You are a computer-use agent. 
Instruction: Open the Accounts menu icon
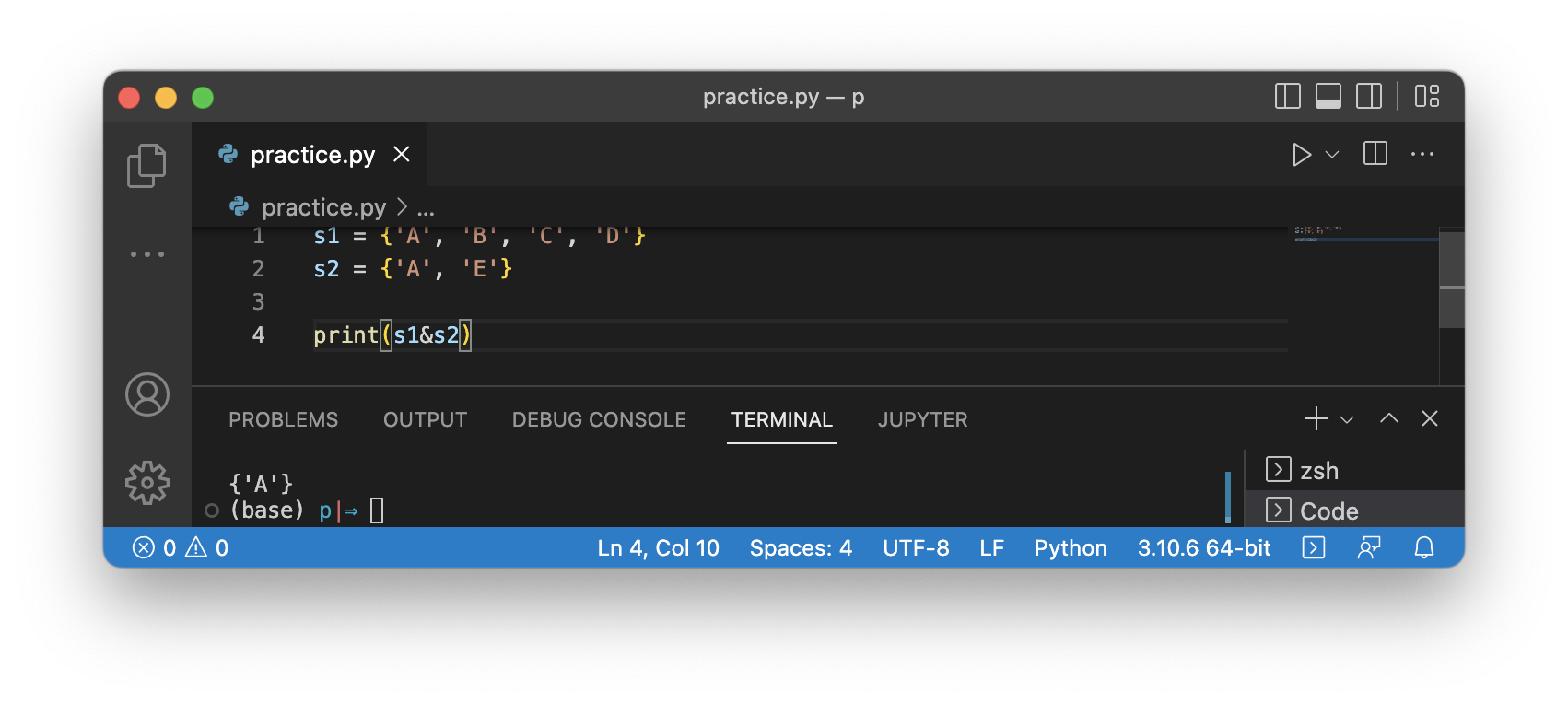pos(147,394)
